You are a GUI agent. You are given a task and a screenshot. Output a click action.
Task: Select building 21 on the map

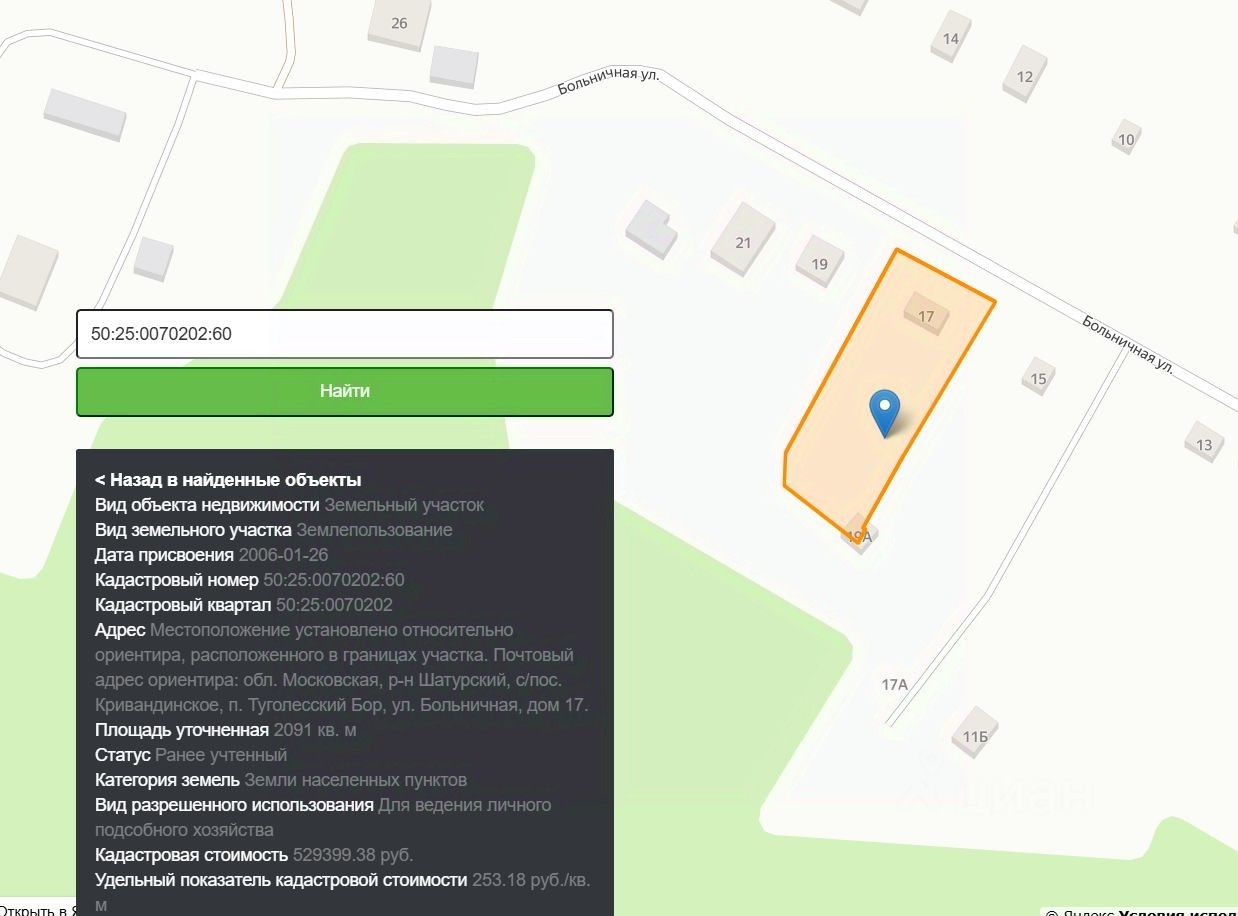click(x=743, y=241)
